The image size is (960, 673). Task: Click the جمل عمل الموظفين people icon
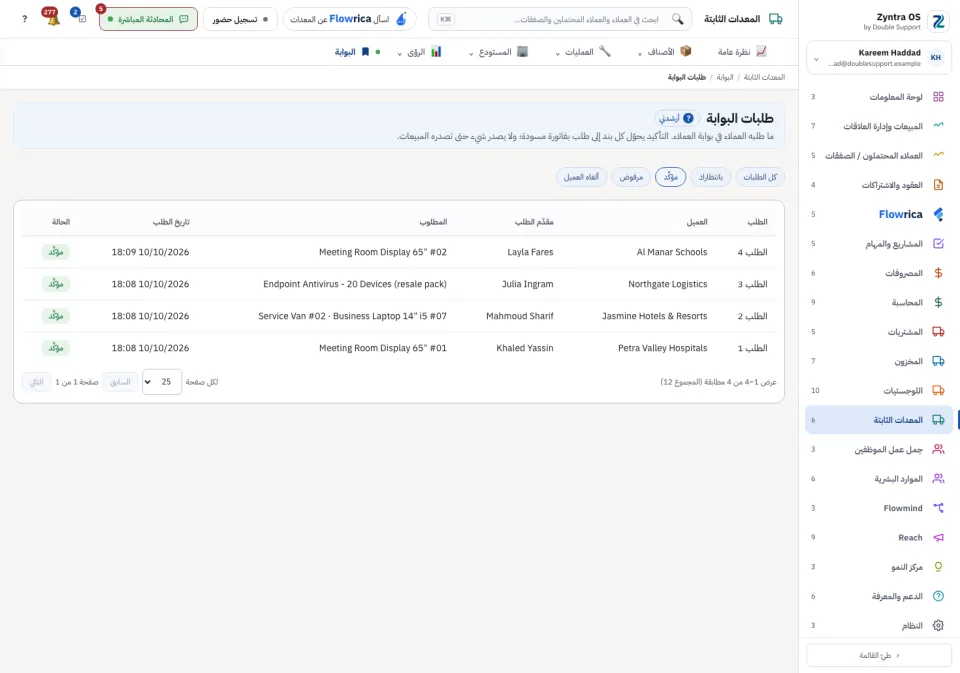[938, 449]
